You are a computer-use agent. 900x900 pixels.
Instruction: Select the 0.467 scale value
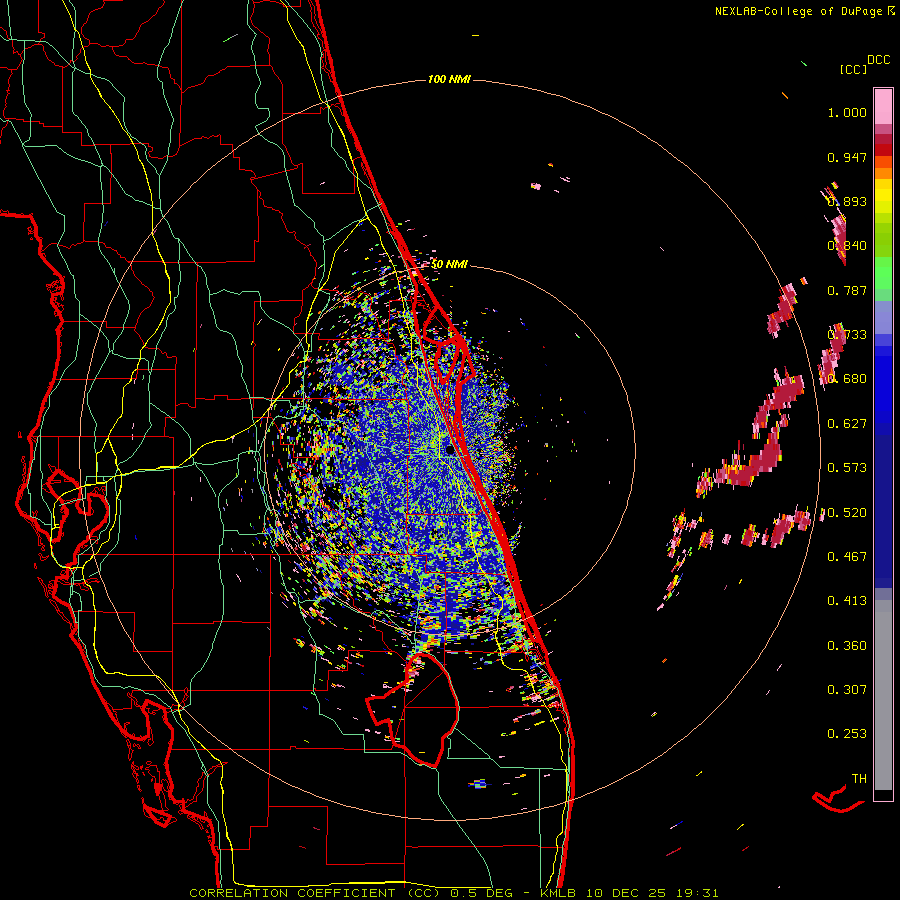[847, 557]
